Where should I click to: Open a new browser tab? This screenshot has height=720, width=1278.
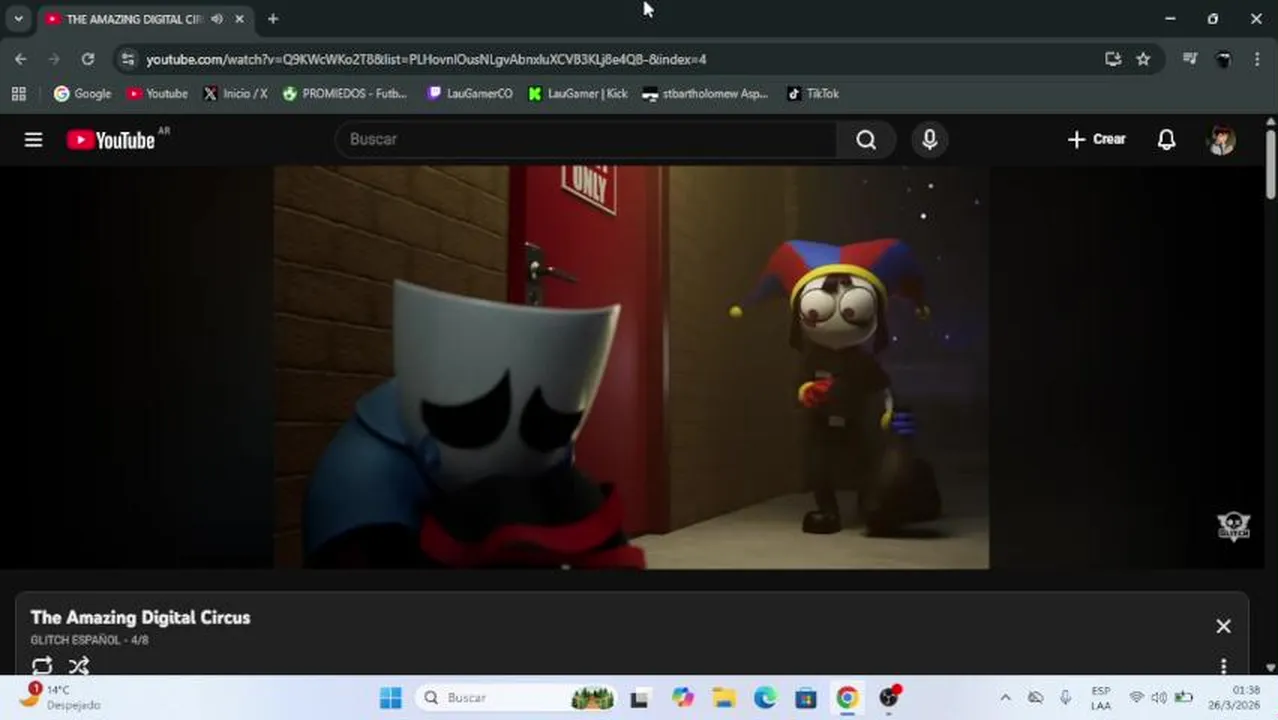[273, 19]
